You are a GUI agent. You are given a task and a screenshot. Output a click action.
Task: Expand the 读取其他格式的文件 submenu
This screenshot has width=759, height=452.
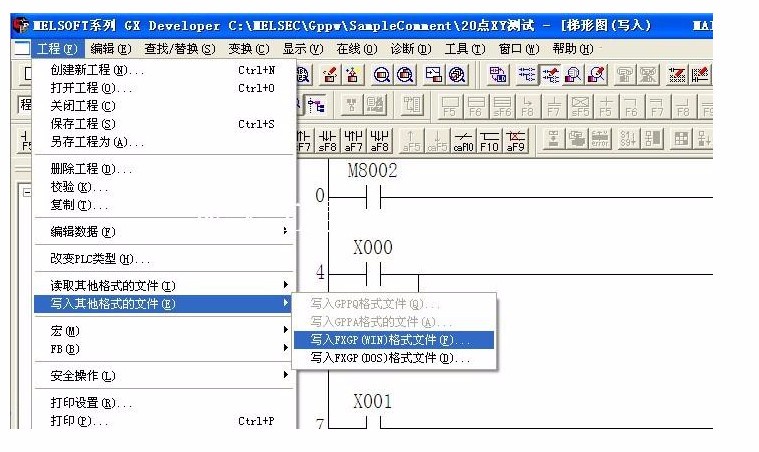tap(160, 286)
